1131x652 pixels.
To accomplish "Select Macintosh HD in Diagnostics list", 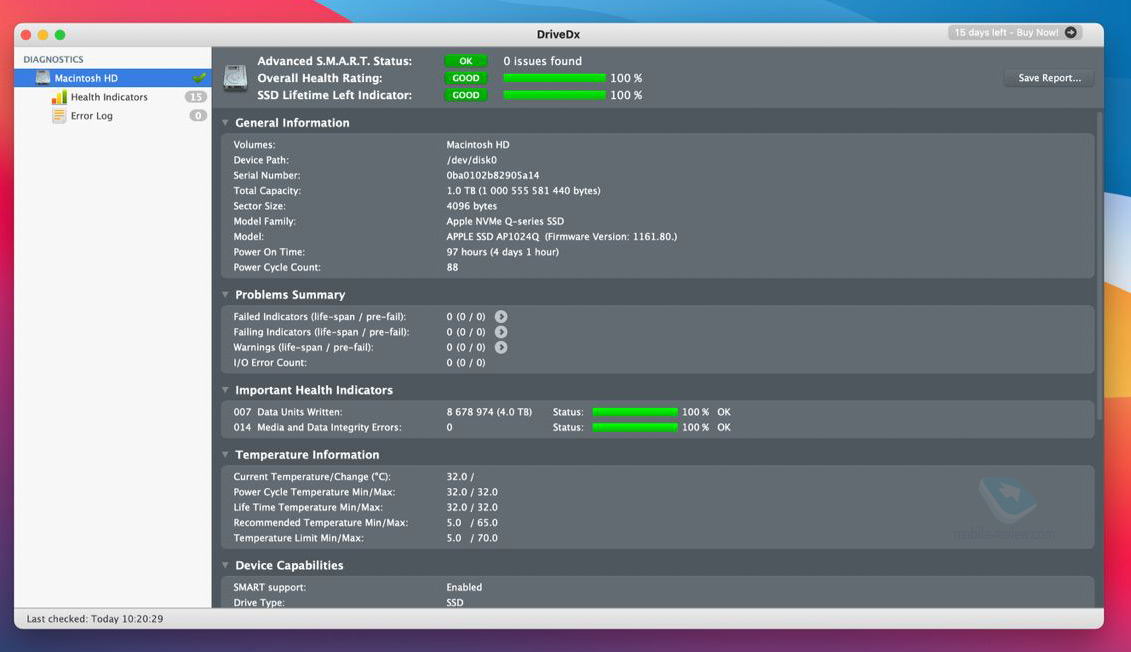I will [113, 78].
